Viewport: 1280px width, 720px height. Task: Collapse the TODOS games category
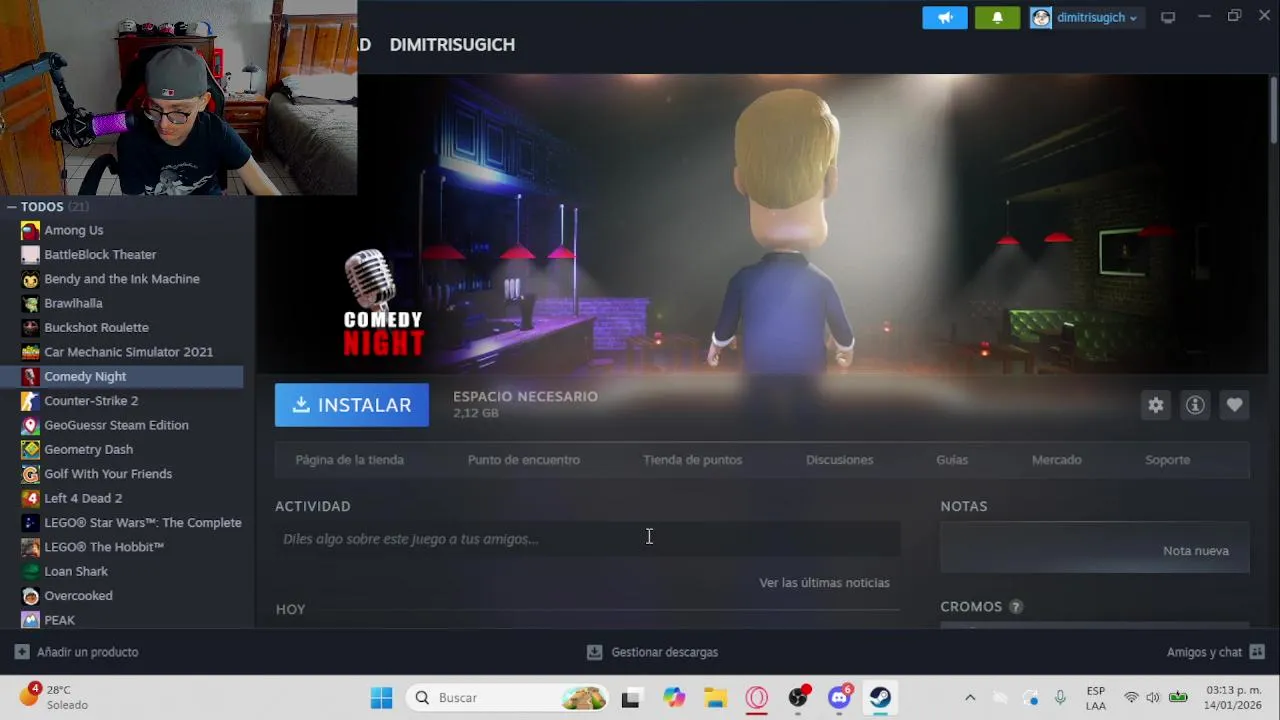pos(12,207)
